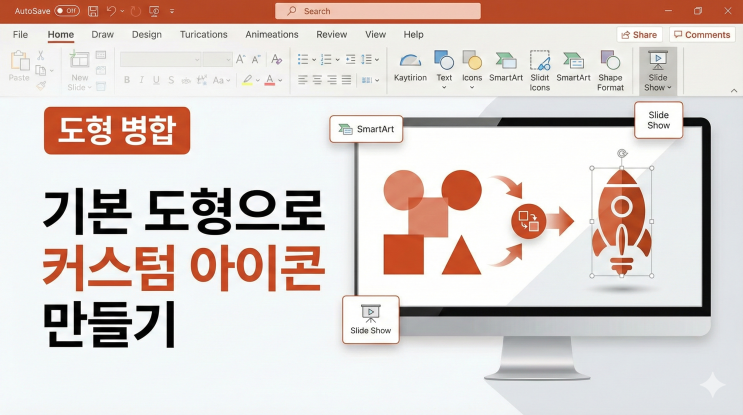Click the SmartArt callout on the slide

pos(366,129)
